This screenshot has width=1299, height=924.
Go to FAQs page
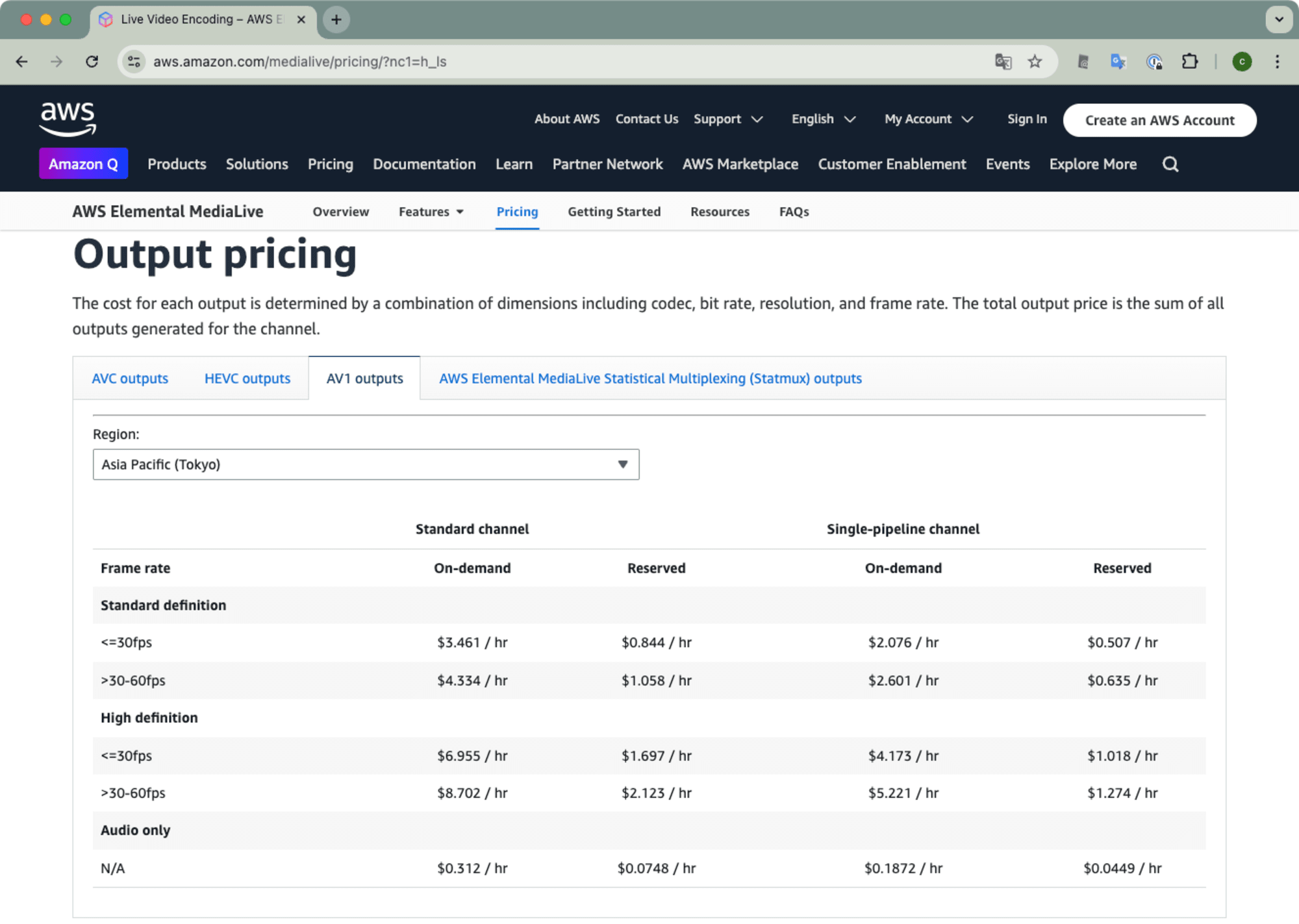(794, 212)
